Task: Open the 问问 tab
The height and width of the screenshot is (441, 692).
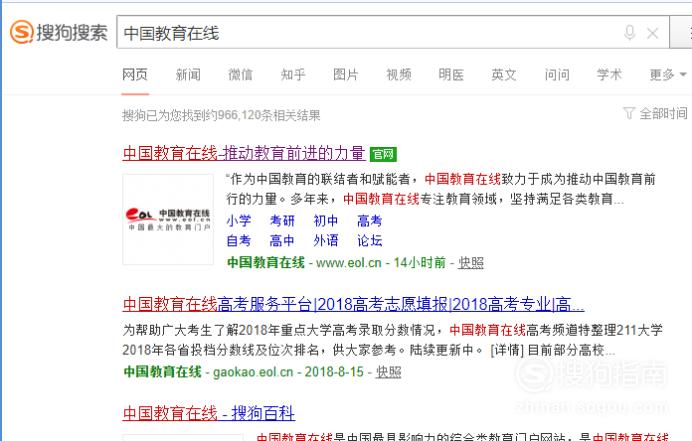Action: [557, 75]
